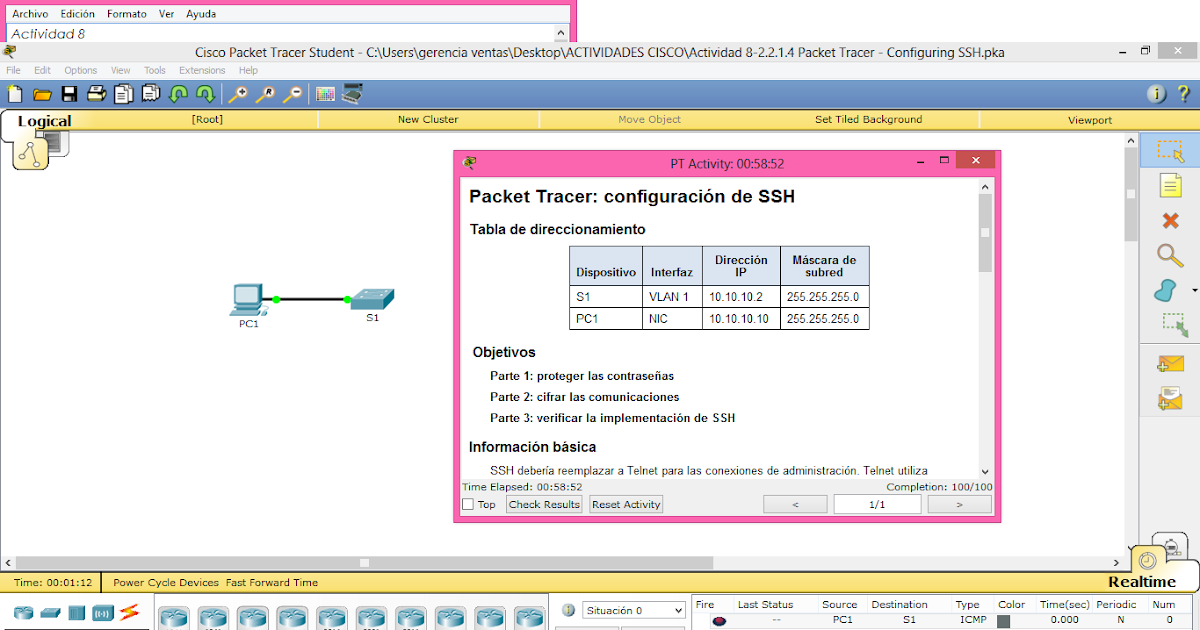Add a Simple PDU with the envelope icon
The width and height of the screenshot is (1200, 630).
1169,363
